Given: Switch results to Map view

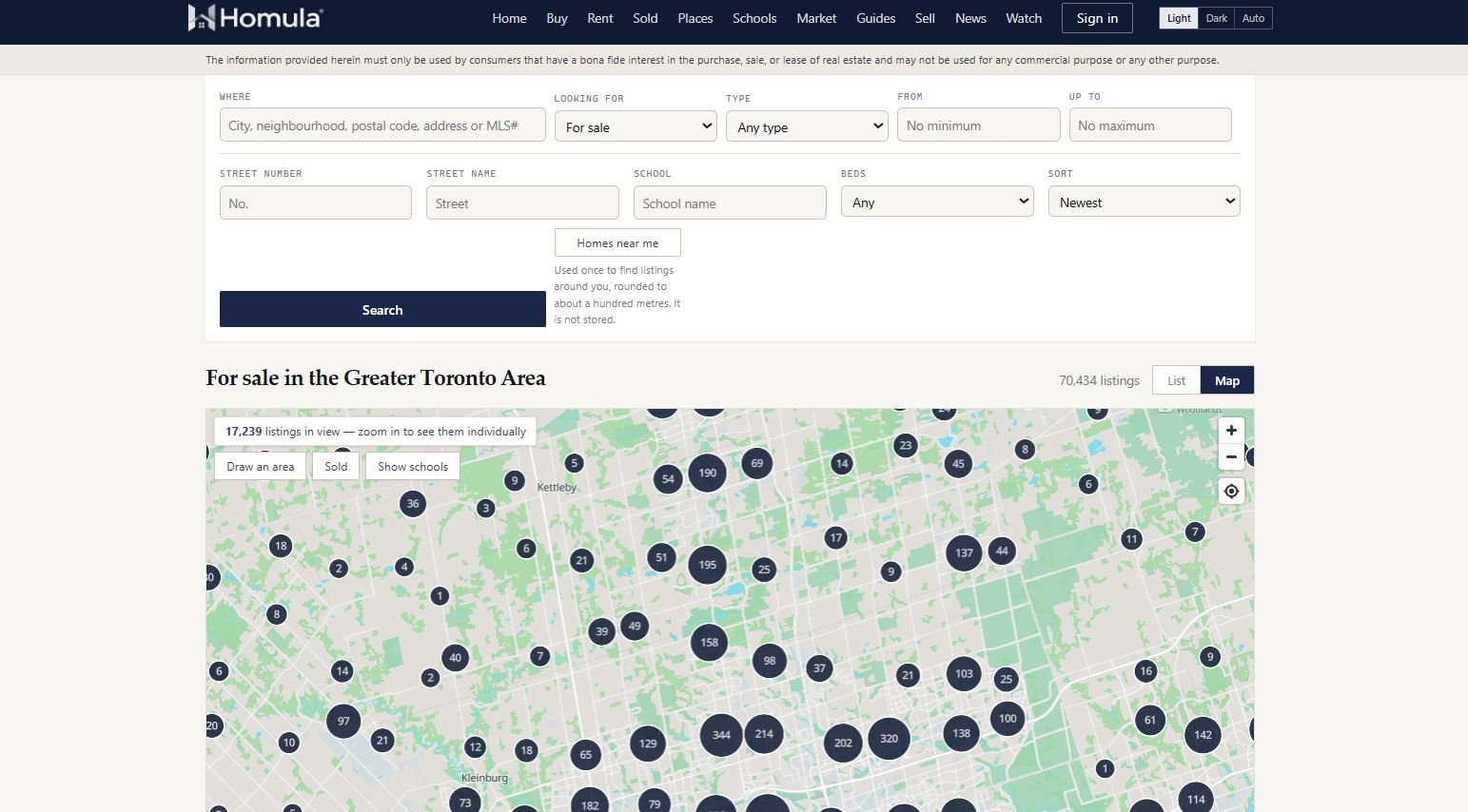Looking at the screenshot, I should (1227, 380).
